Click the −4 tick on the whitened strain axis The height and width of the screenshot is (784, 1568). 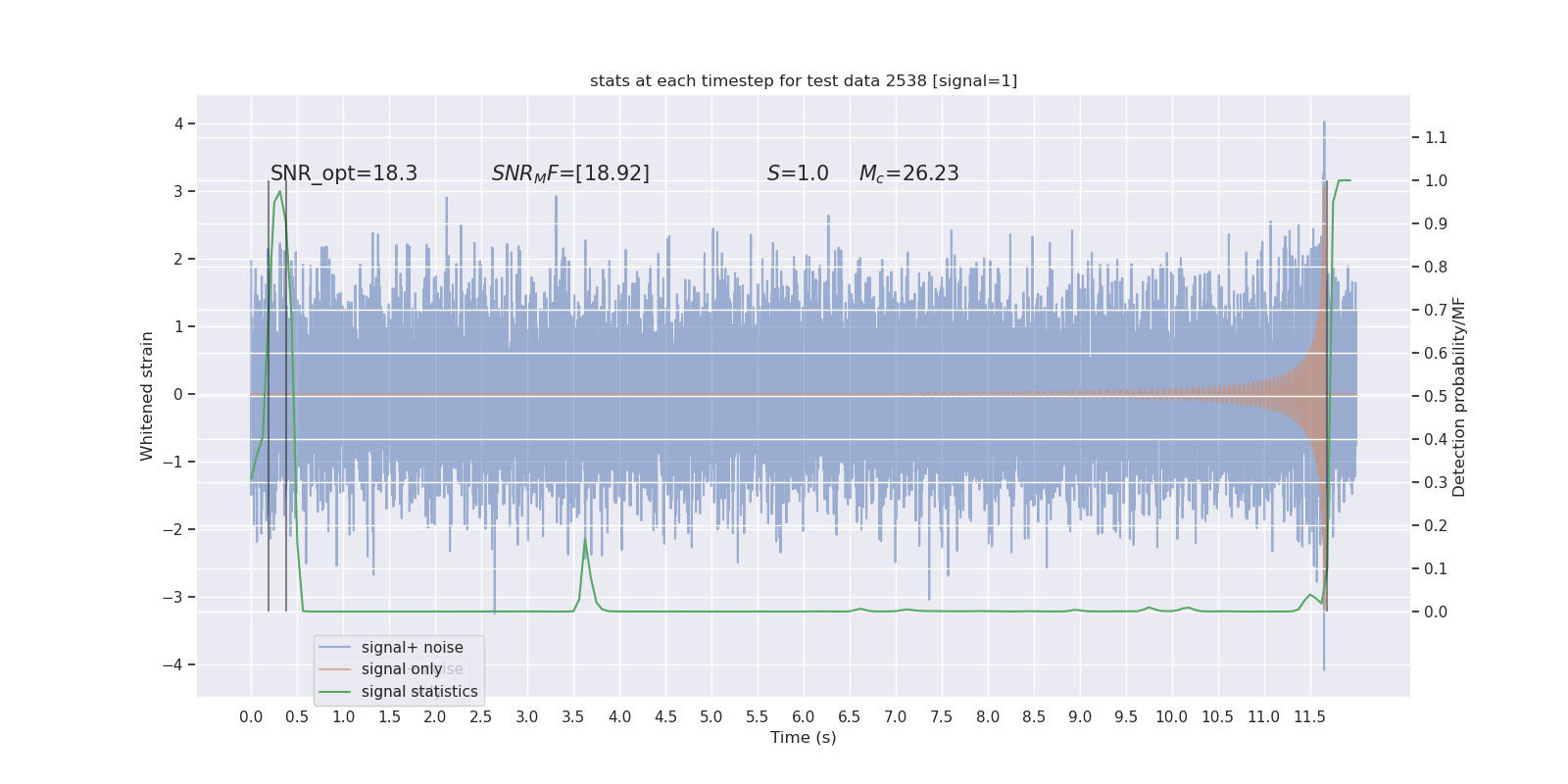click(173, 664)
